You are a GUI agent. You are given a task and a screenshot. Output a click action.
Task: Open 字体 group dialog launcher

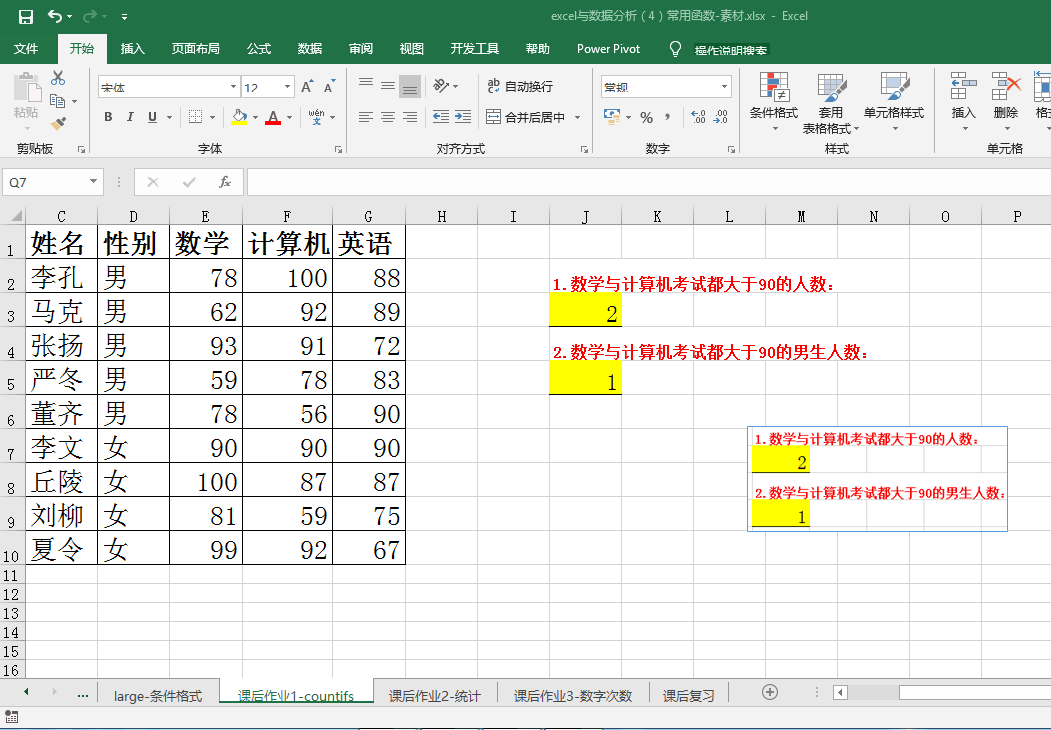pyautogui.click(x=338, y=149)
